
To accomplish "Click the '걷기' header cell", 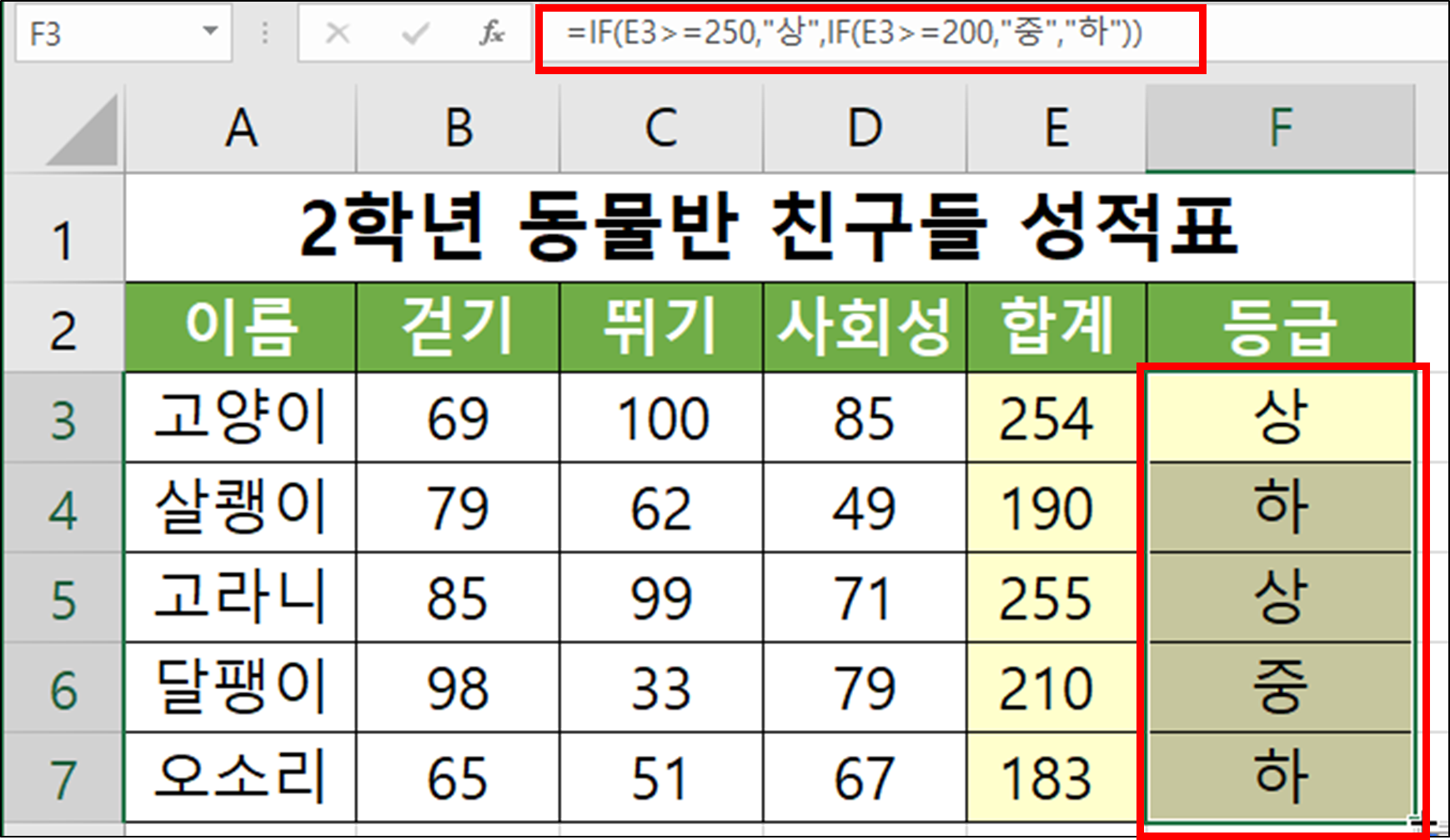I will click(x=458, y=327).
